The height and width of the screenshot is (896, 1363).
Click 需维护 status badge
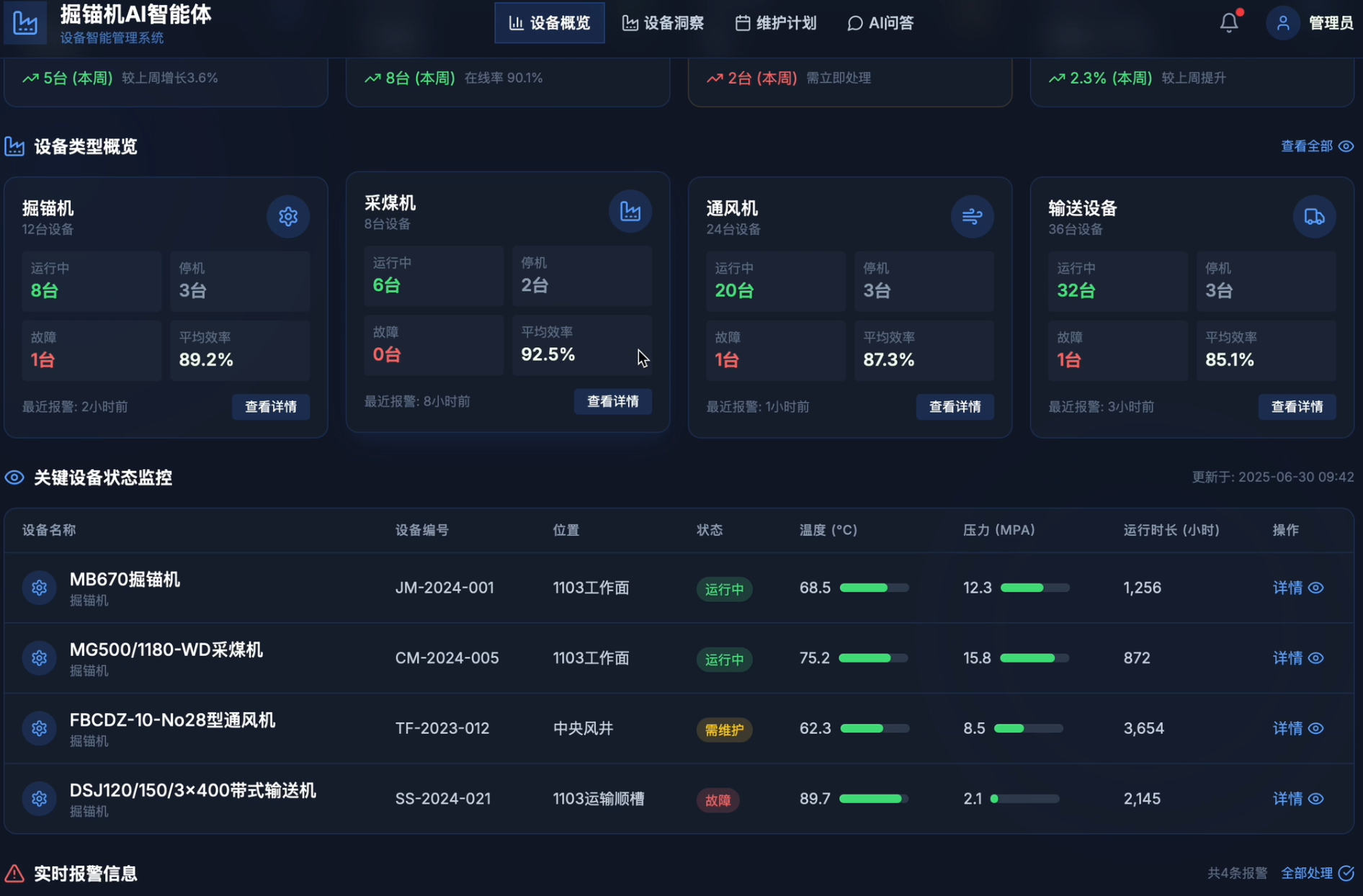click(x=725, y=730)
